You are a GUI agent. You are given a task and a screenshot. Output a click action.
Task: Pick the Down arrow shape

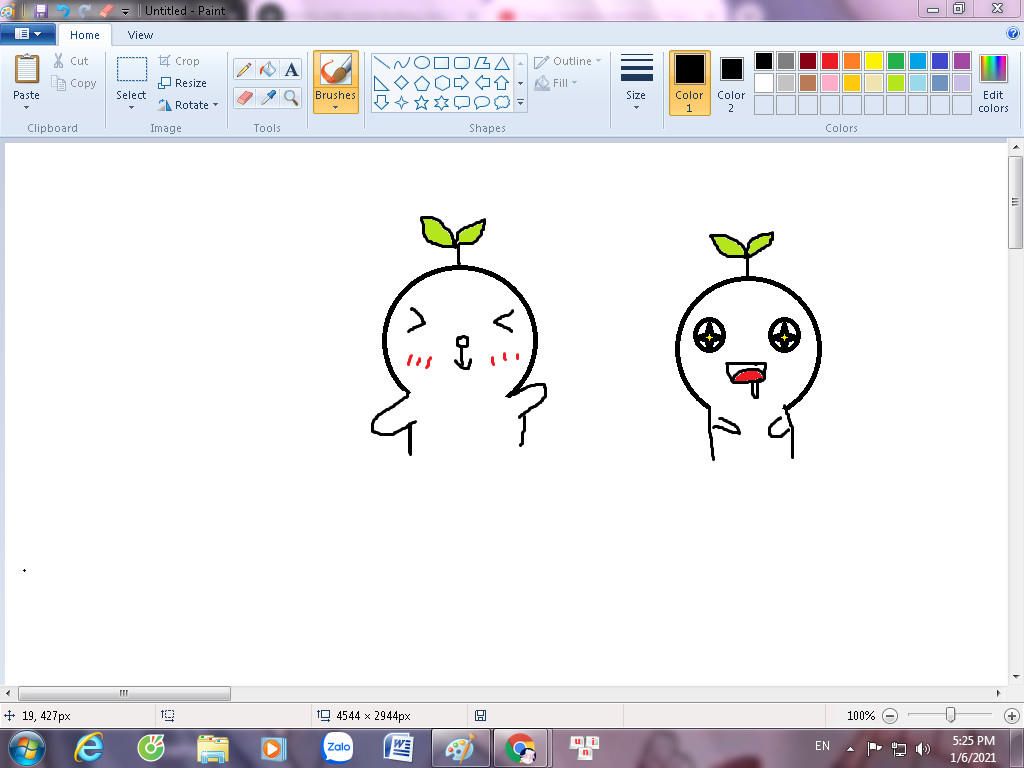pyautogui.click(x=382, y=103)
